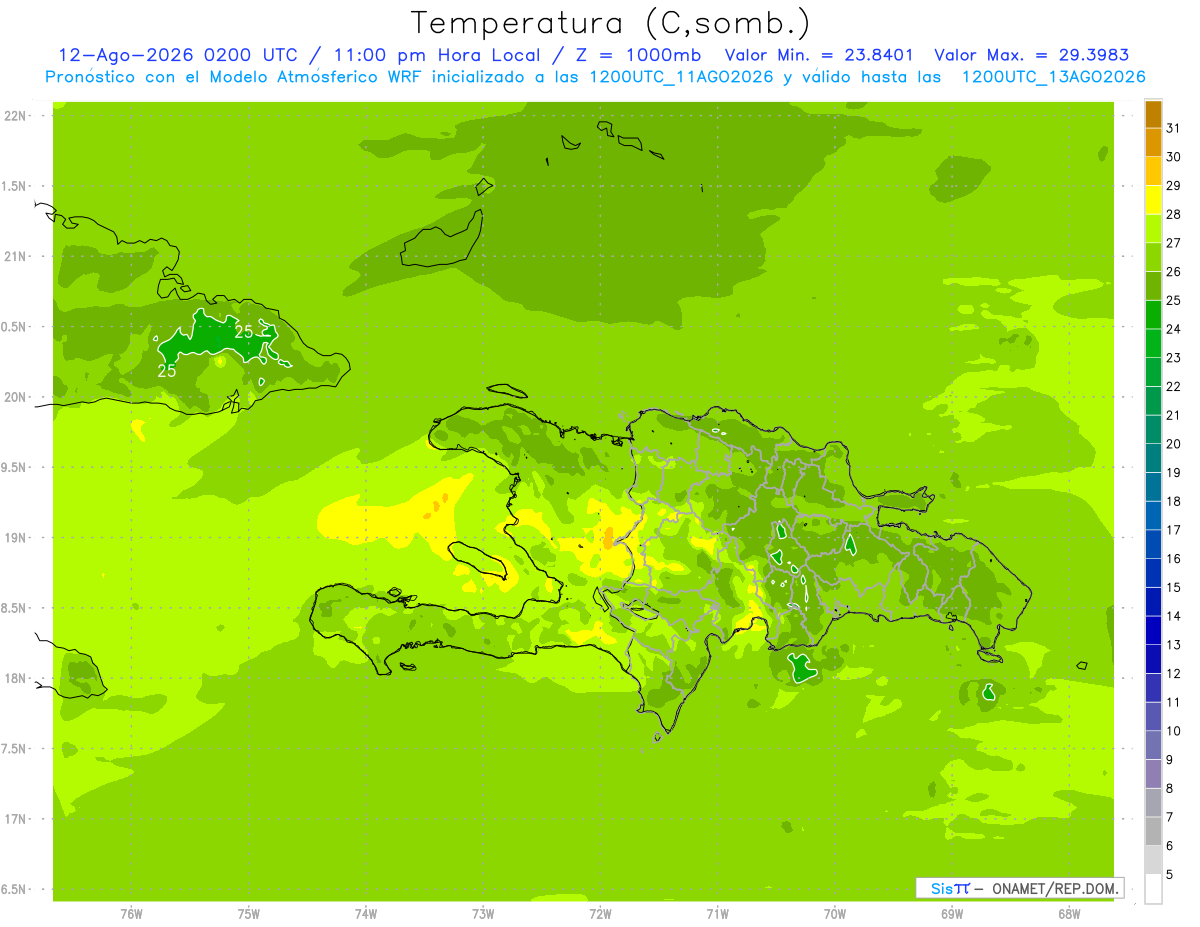Click the "18N" latitude label
Viewport: 1200px width, 927px height.
pos(15,679)
